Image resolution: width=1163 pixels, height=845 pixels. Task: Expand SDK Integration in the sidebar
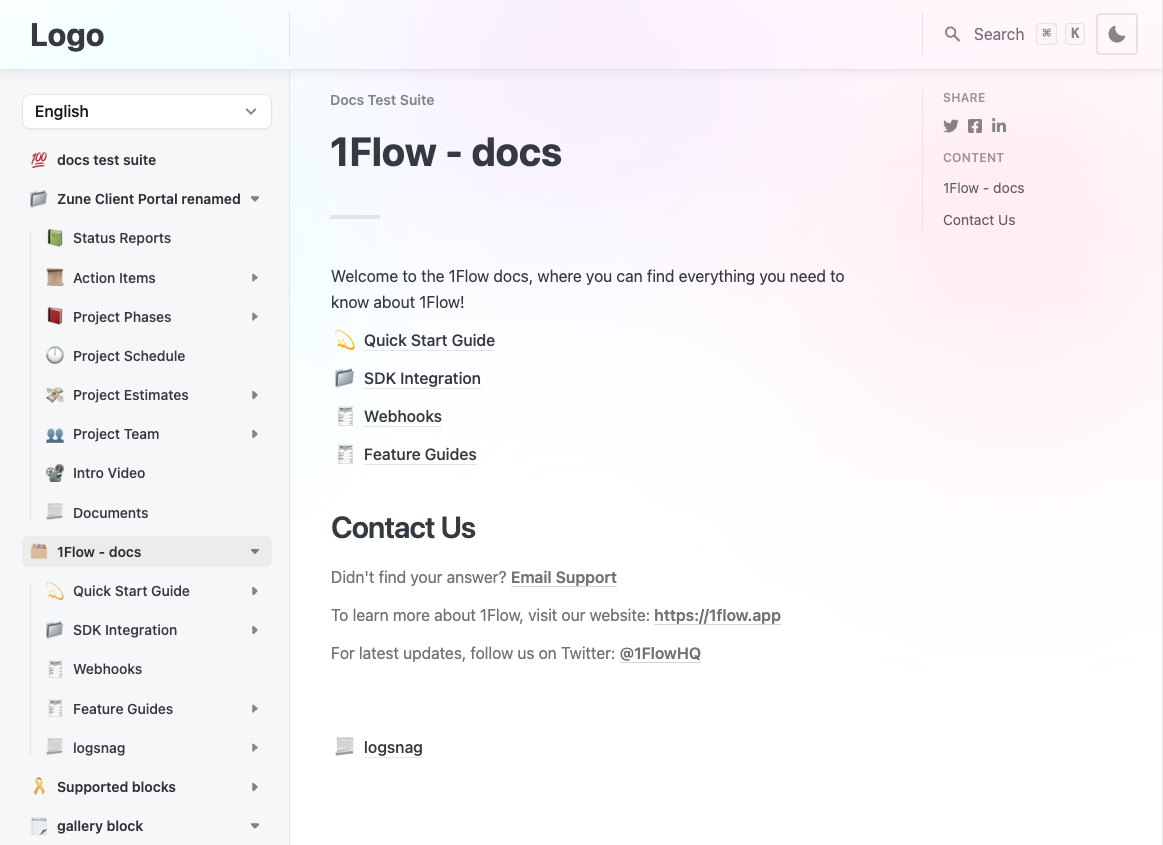click(x=255, y=630)
